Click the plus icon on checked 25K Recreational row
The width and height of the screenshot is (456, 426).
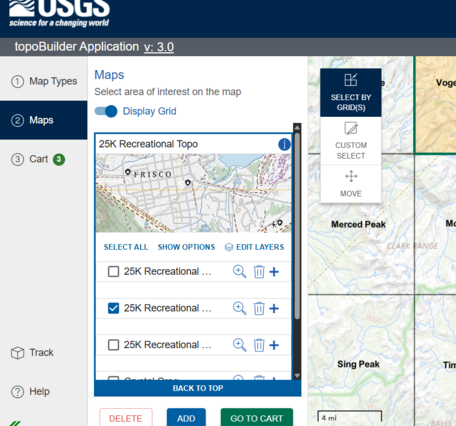tap(274, 309)
